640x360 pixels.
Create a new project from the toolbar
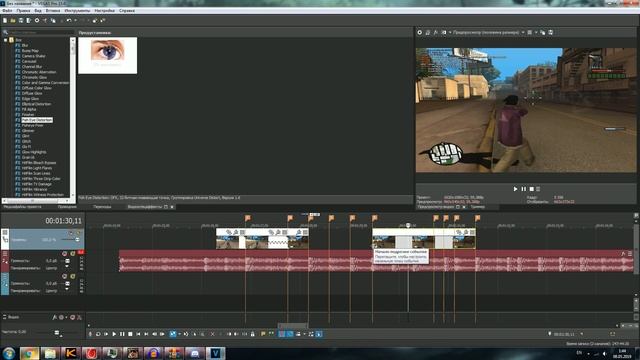[x=5, y=20]
